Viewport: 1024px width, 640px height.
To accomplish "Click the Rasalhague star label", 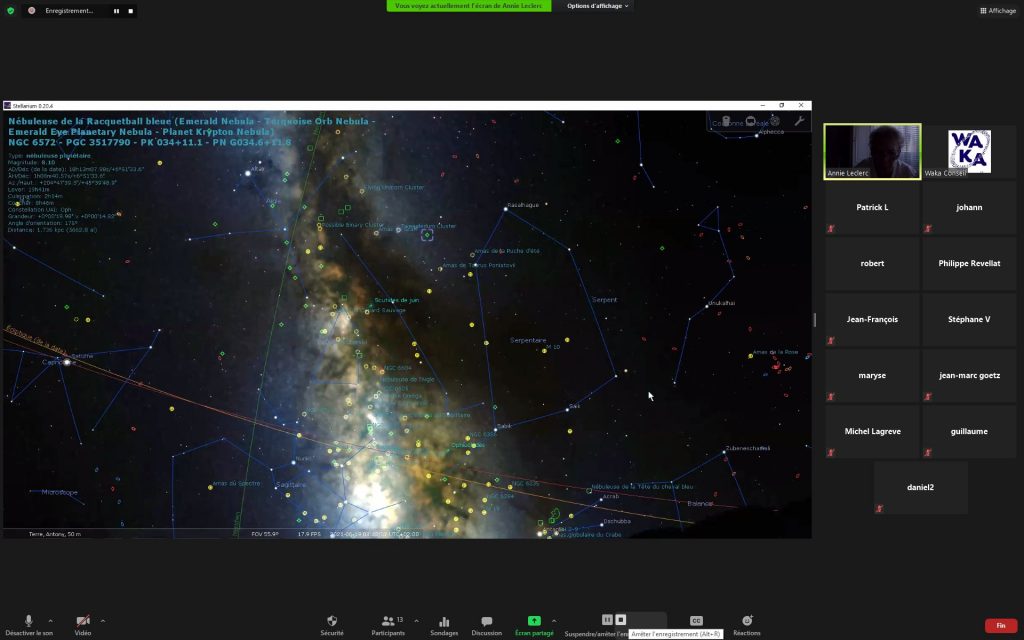I will [x=523, y=205].
